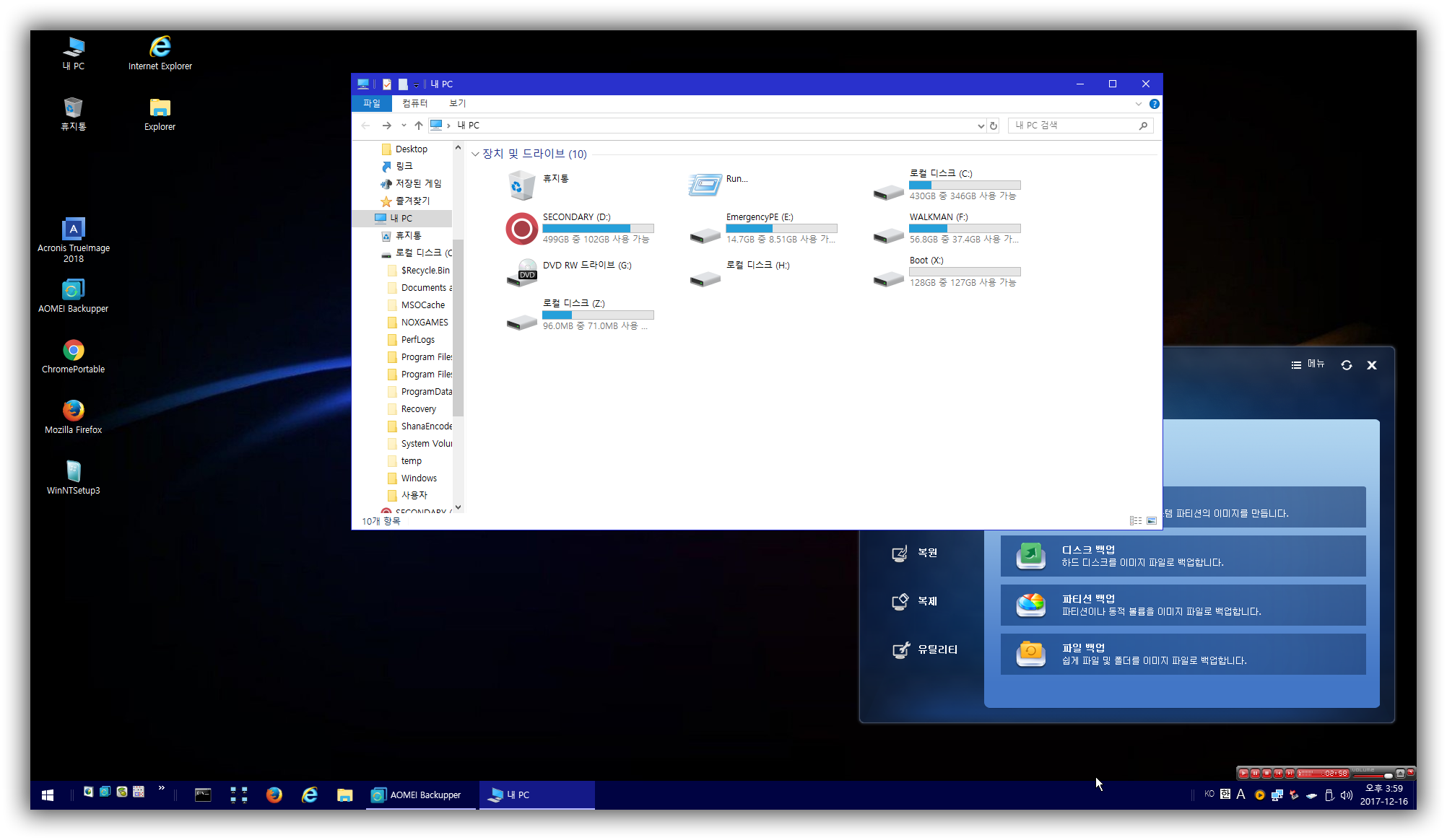This screenshot has width=1447, height=840.
Task: Select the EmergencyPE (E:) drive
Action: click(x=763, y=228)
